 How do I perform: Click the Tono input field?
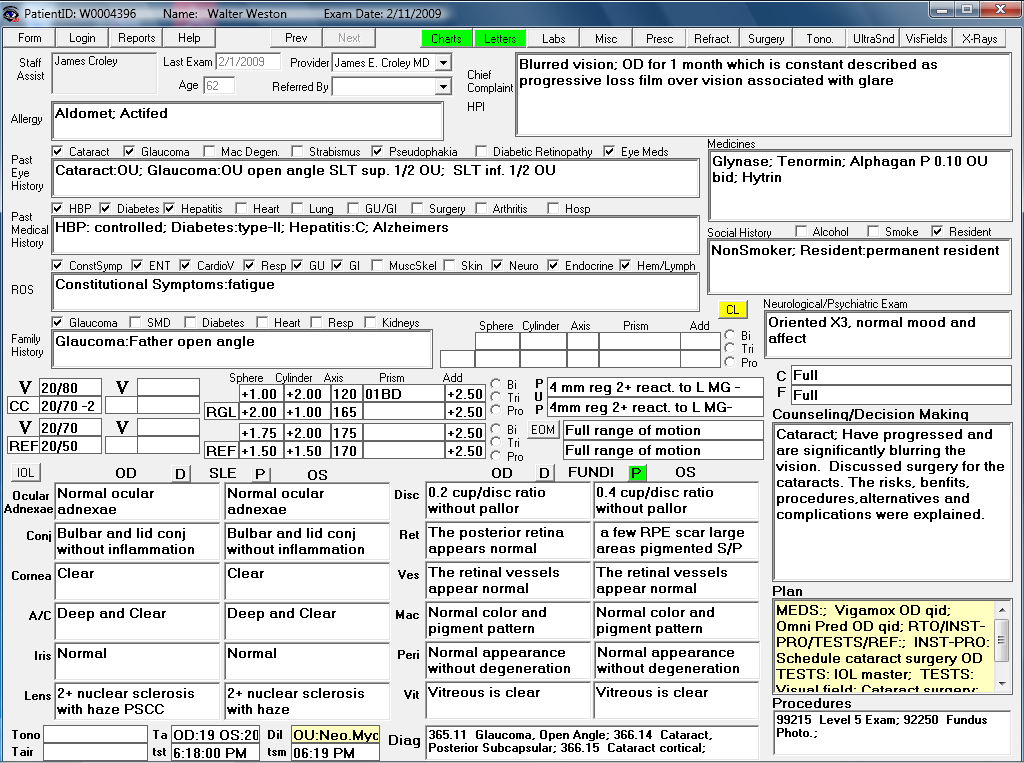coord(95,734)
